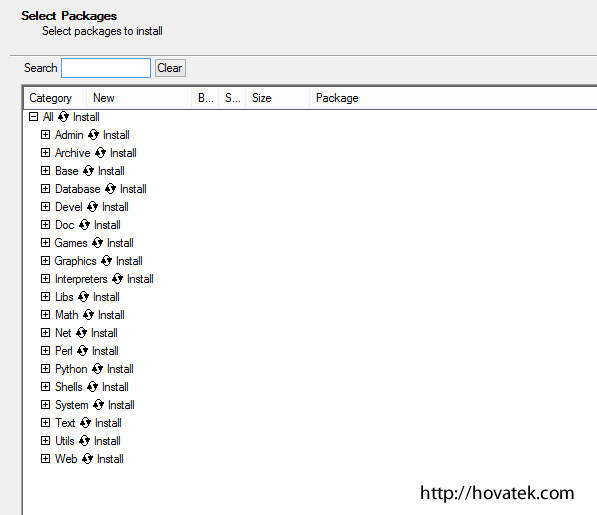597x515 pixels.
Task: Toggle the cycle icon beside Admin
Action: pos(93,135)
